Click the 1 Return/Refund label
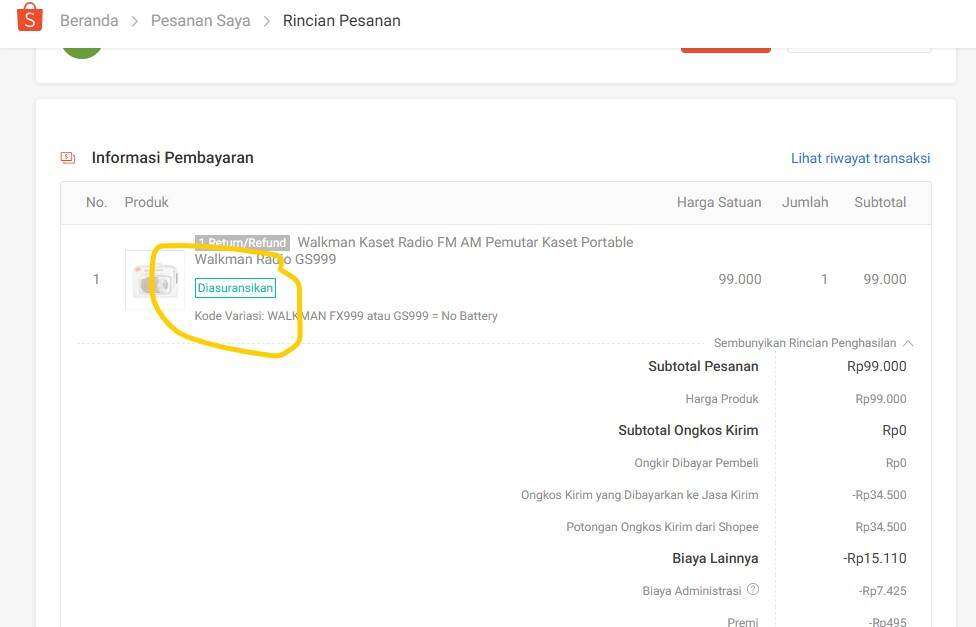976x627 pixels. [x=242, y=243]
